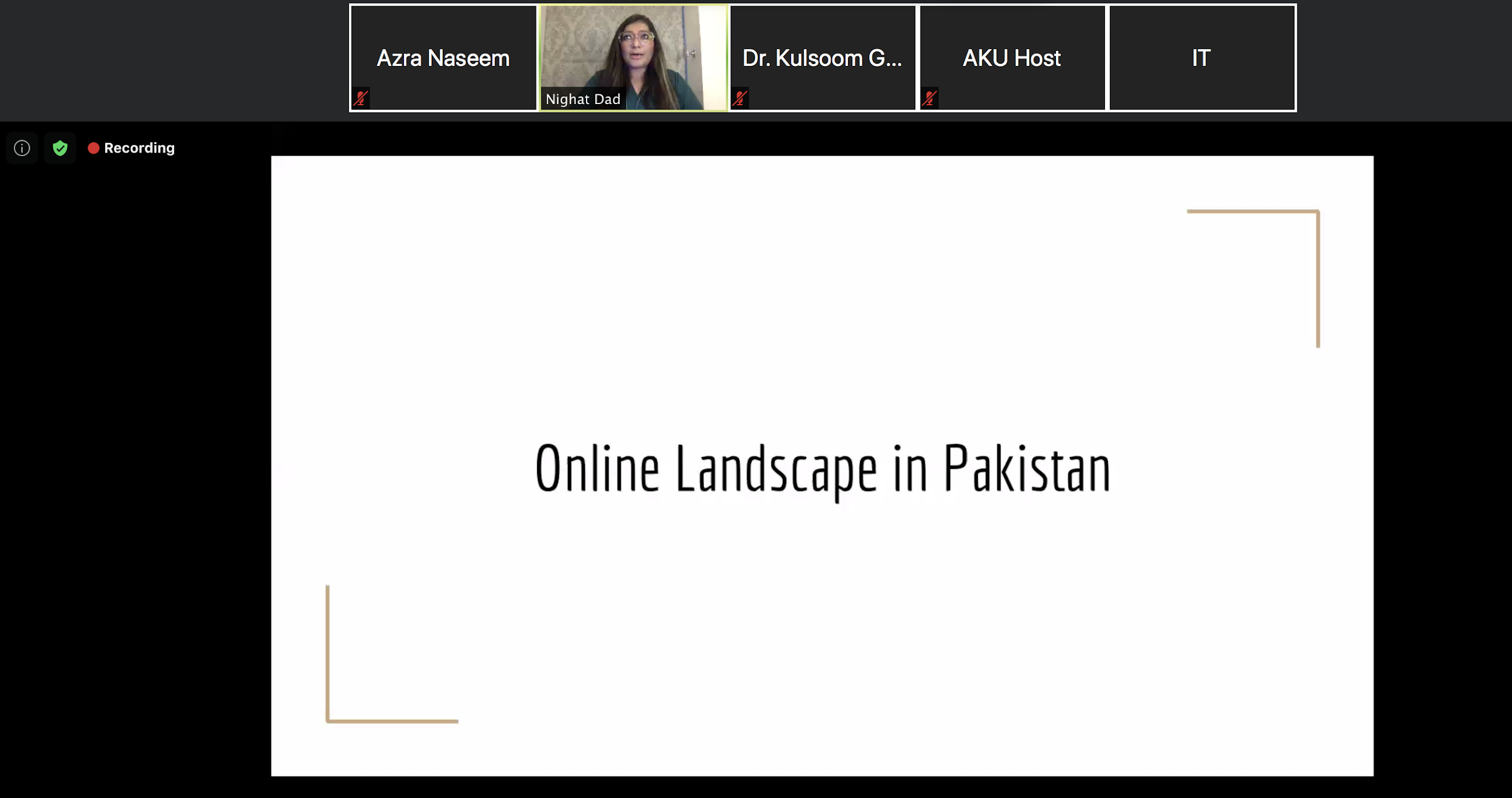The width and height of the screenshot is (1512, 798).
Task: Select the Dr. Kulsoom G... participant tile
Action: (x=822, y=58)
